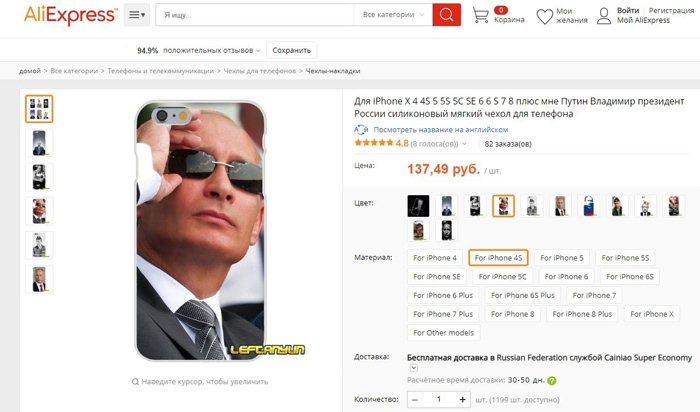Open the Чехлы для телефонов breadcrumb
Viewport: 700px width, 412px height.
[259, 71]
